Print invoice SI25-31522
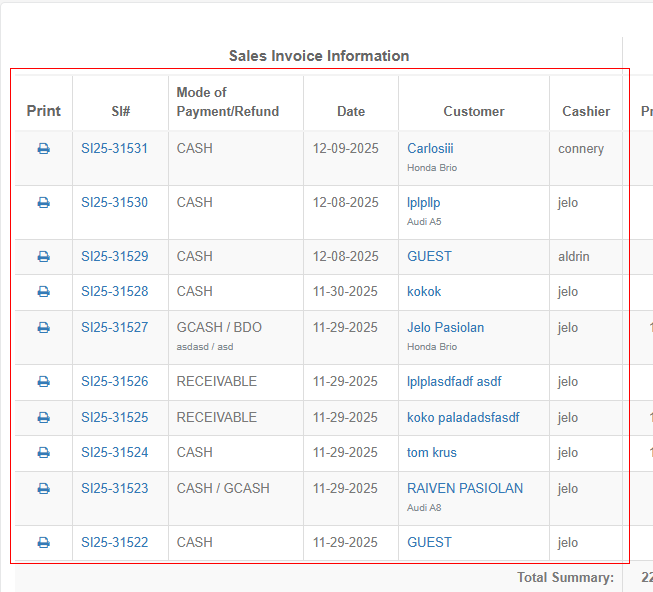Image resolution: width=653 pixels, height=592 pixels. pyautogui.click(x=43, y=543)
